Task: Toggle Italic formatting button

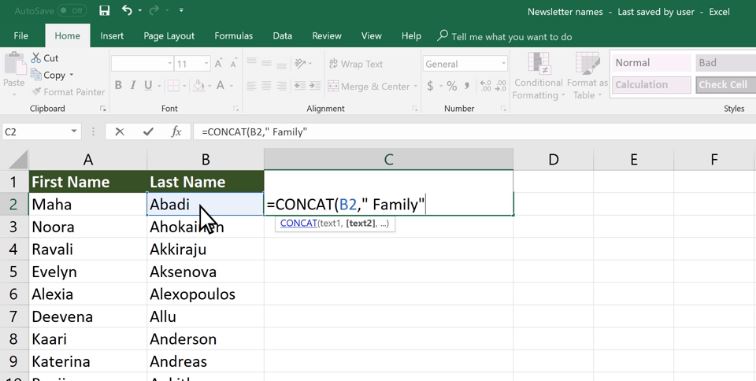Action: pyautogui.click(x=133, y=85)
